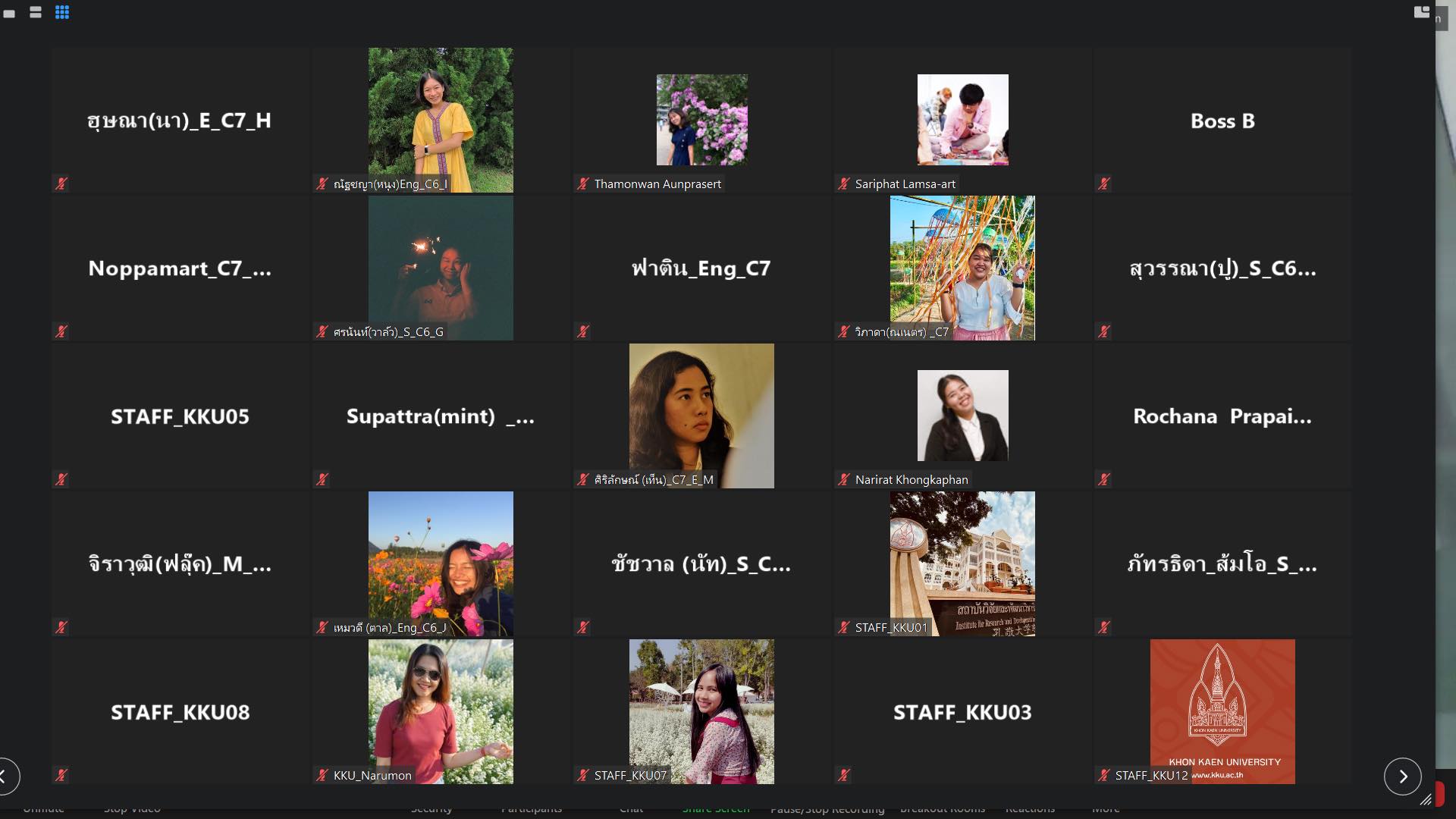Go to next gallery page arrow
The width and height of the screenshot is (1456, 819).
(1403, 777)
